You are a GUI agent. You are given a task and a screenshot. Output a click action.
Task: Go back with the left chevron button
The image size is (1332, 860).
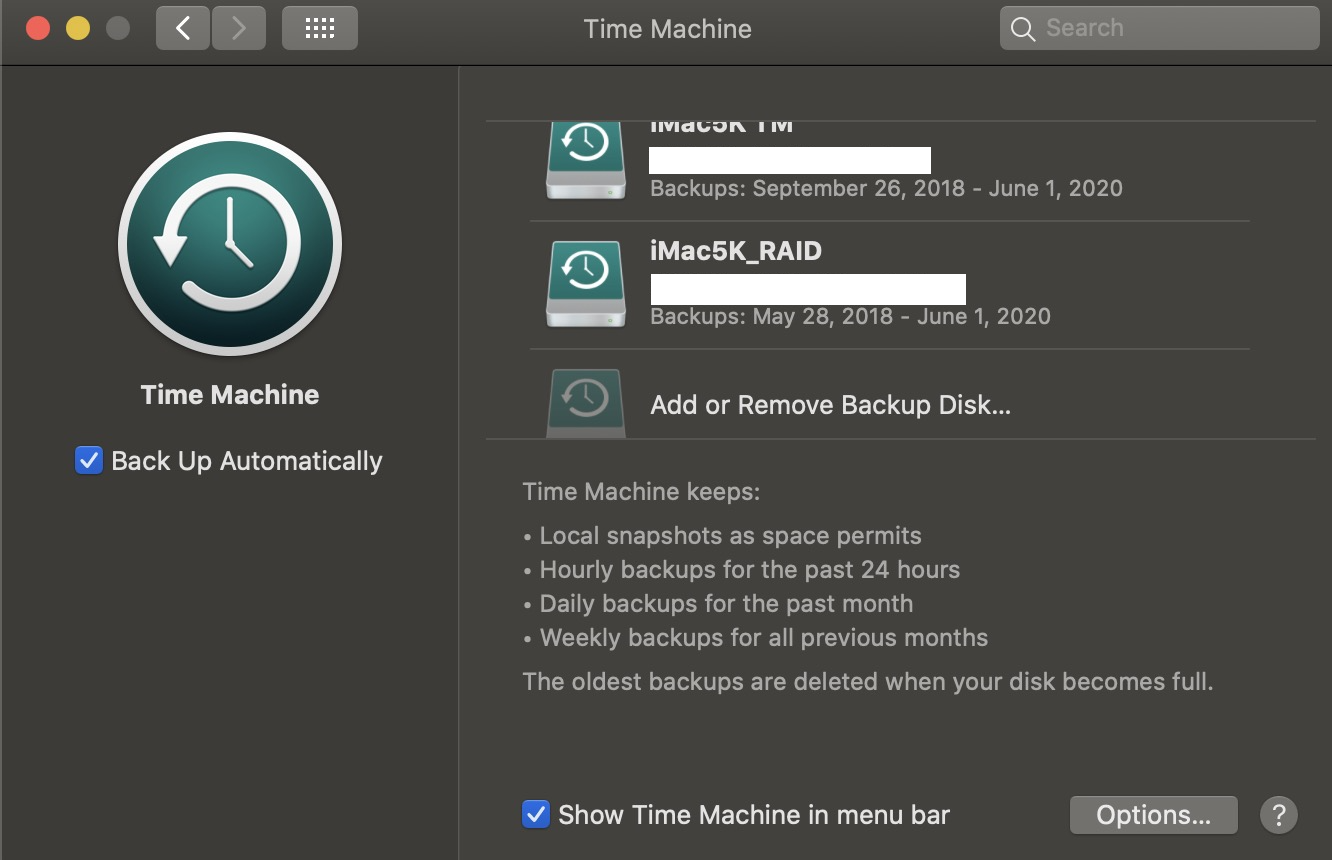pos(183,28)
